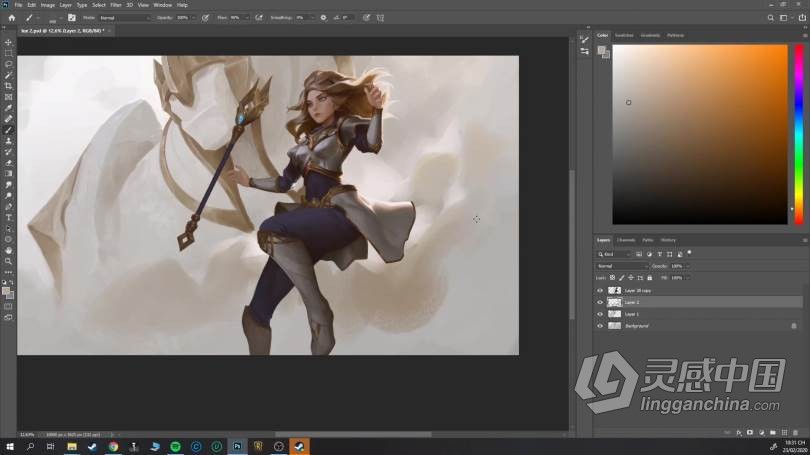
Task: Click the foreground color swatch in toolbox
Action: 6,292
